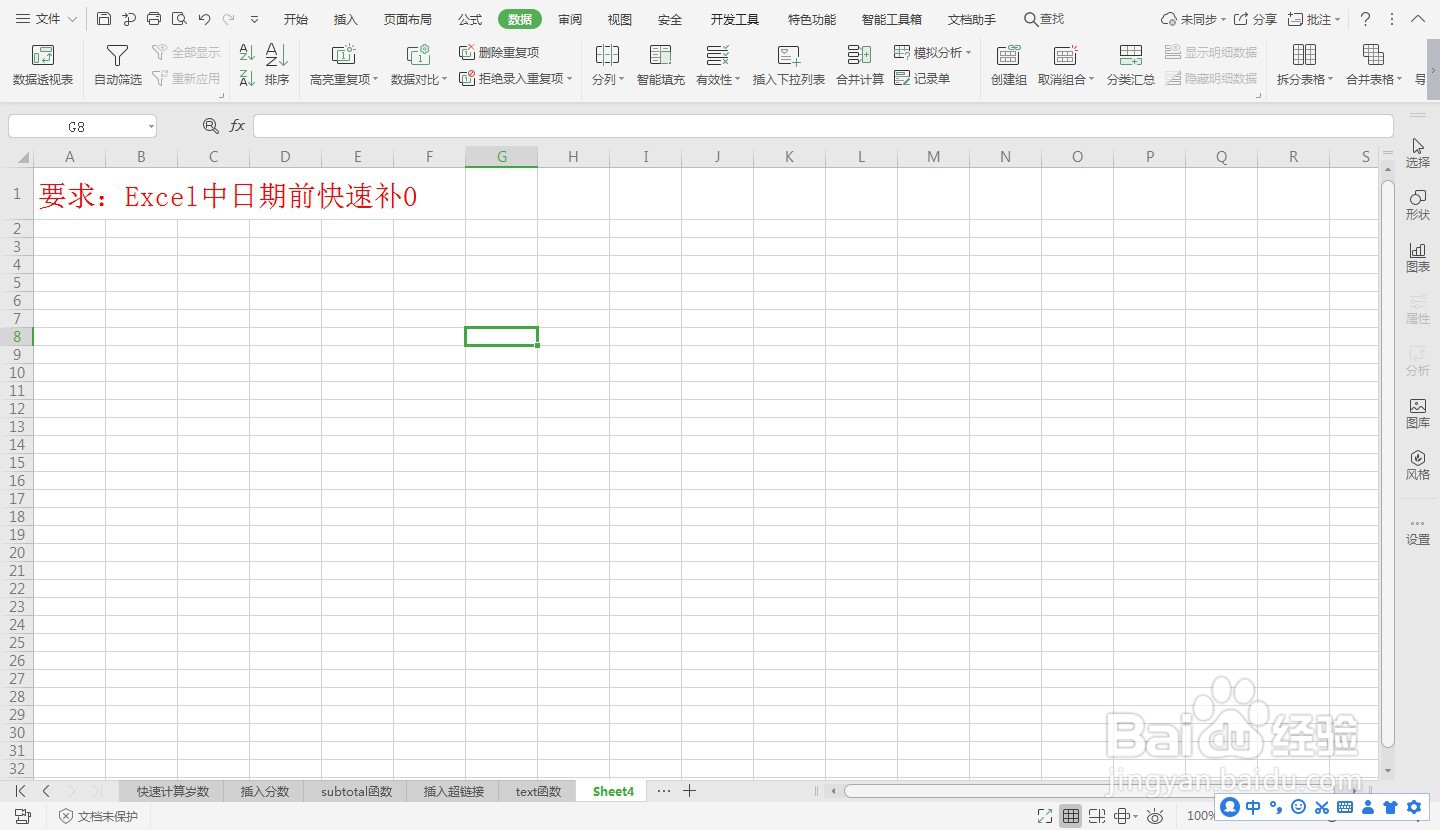This screenshot has width=1440, height=830.
Task: Open the 图库 gallery panel in sidebar
Action: (x=1418, y=413)
